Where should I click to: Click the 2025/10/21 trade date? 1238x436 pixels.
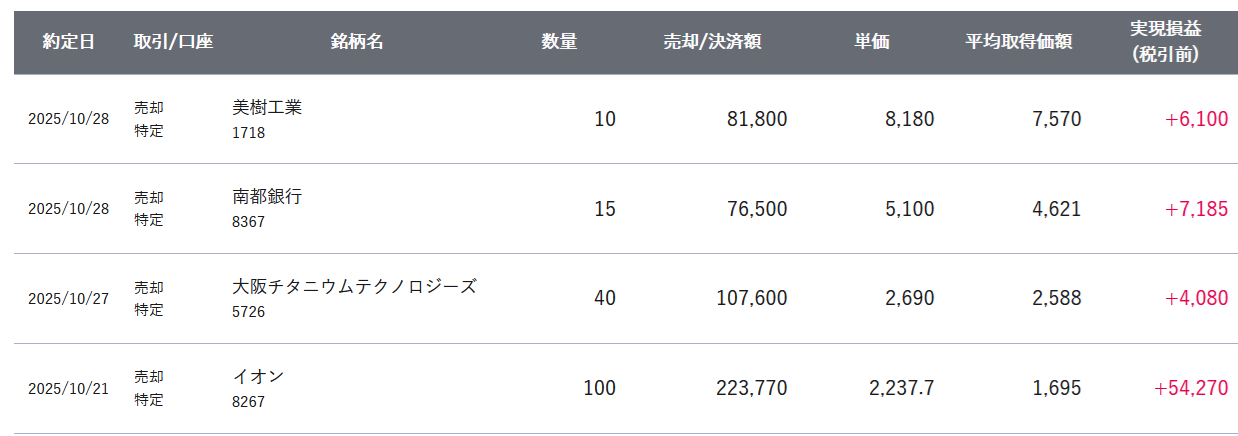[68, 389]
